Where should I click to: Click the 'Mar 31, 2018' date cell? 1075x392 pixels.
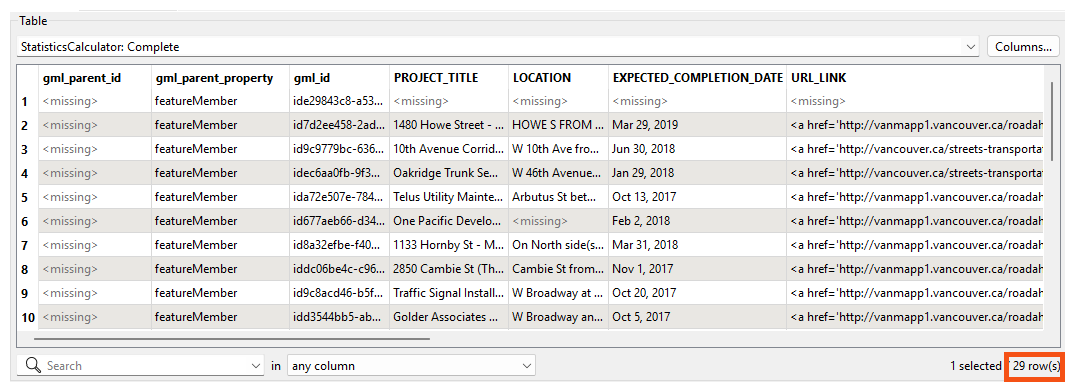click(x=697, y=245)
